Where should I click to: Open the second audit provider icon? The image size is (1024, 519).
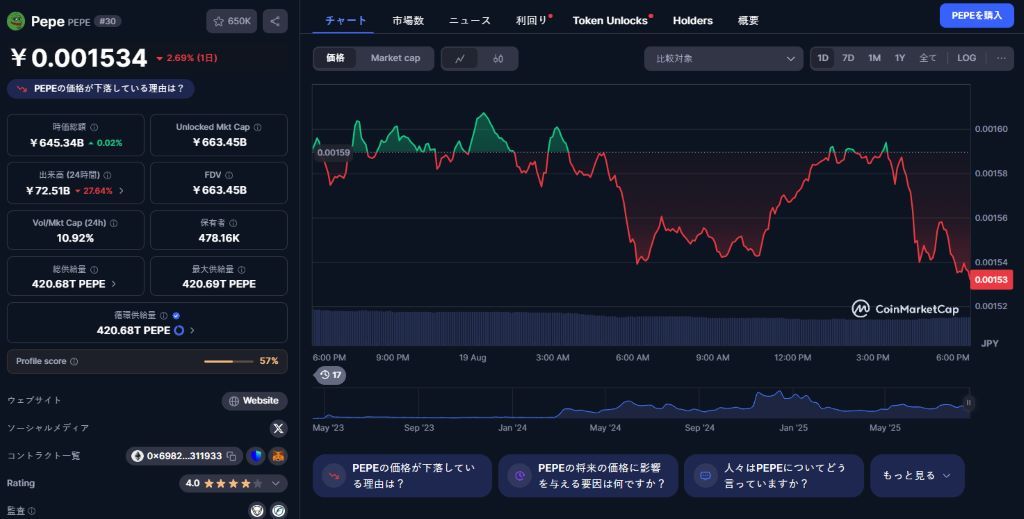click(279, 511)
